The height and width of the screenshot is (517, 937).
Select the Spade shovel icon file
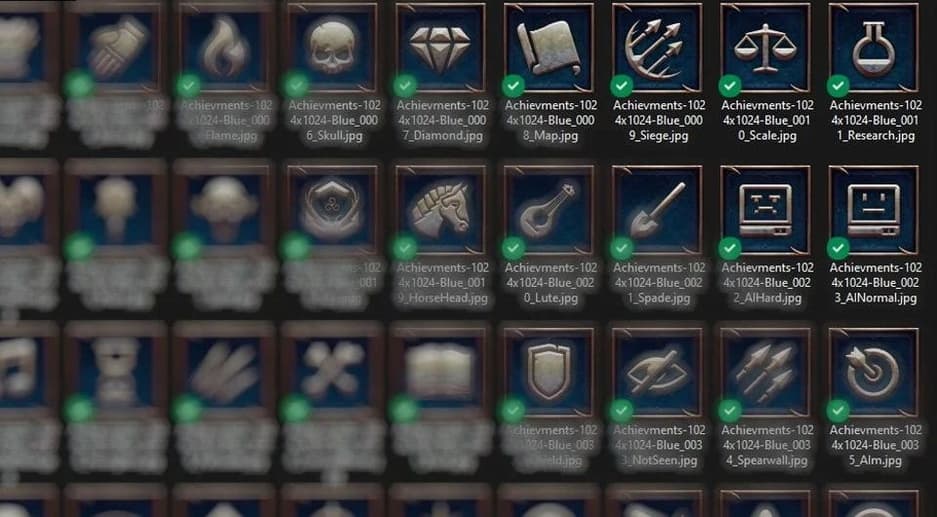coord(657,210)
